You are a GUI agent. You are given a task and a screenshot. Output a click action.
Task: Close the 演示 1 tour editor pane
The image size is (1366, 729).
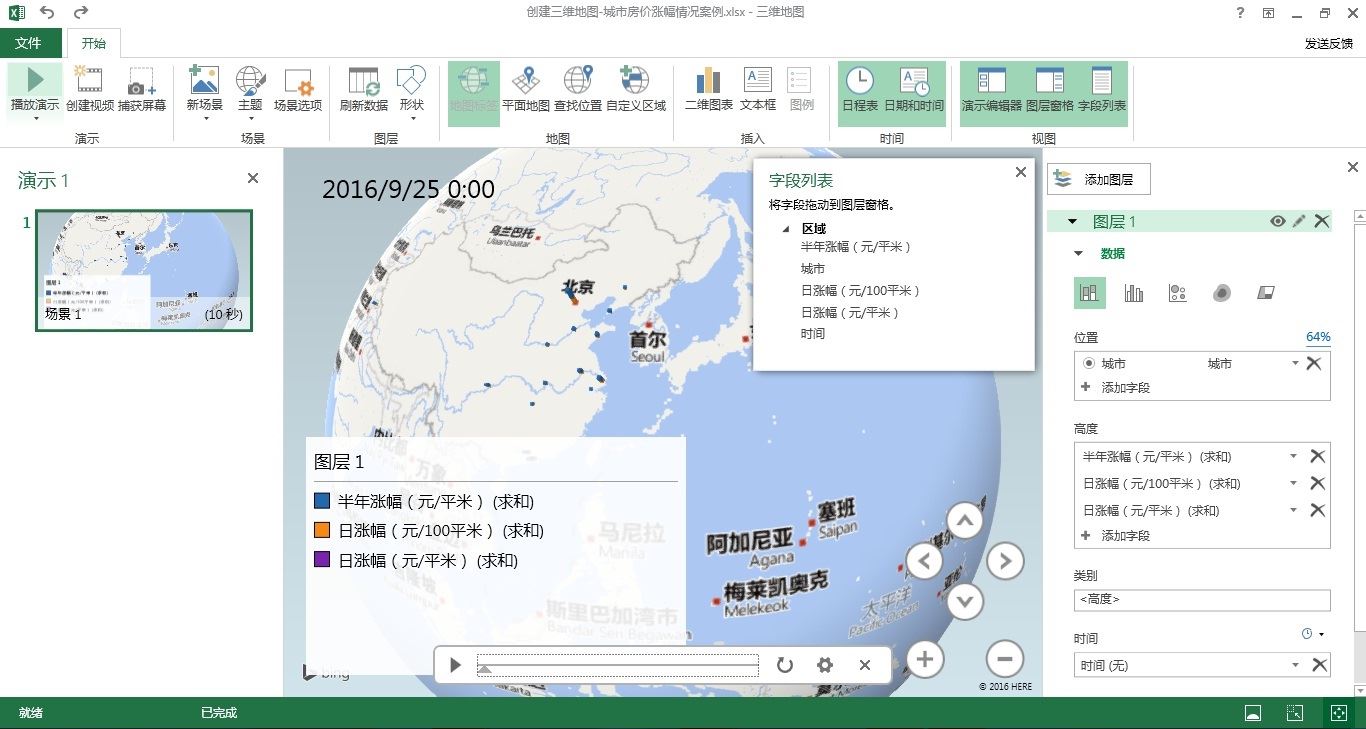(x=253, y=178)
